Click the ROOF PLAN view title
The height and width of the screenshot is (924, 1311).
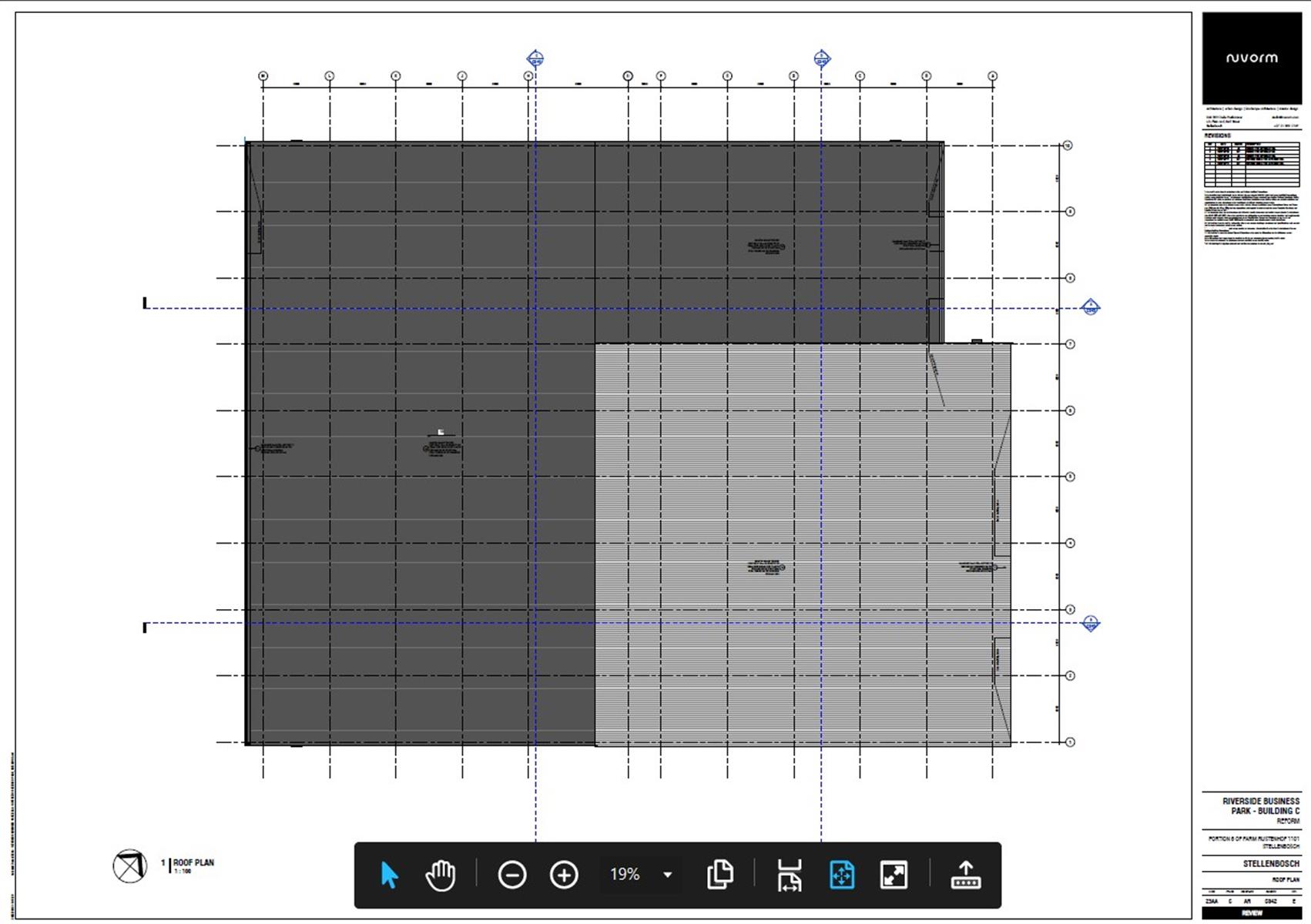(193, 863)
